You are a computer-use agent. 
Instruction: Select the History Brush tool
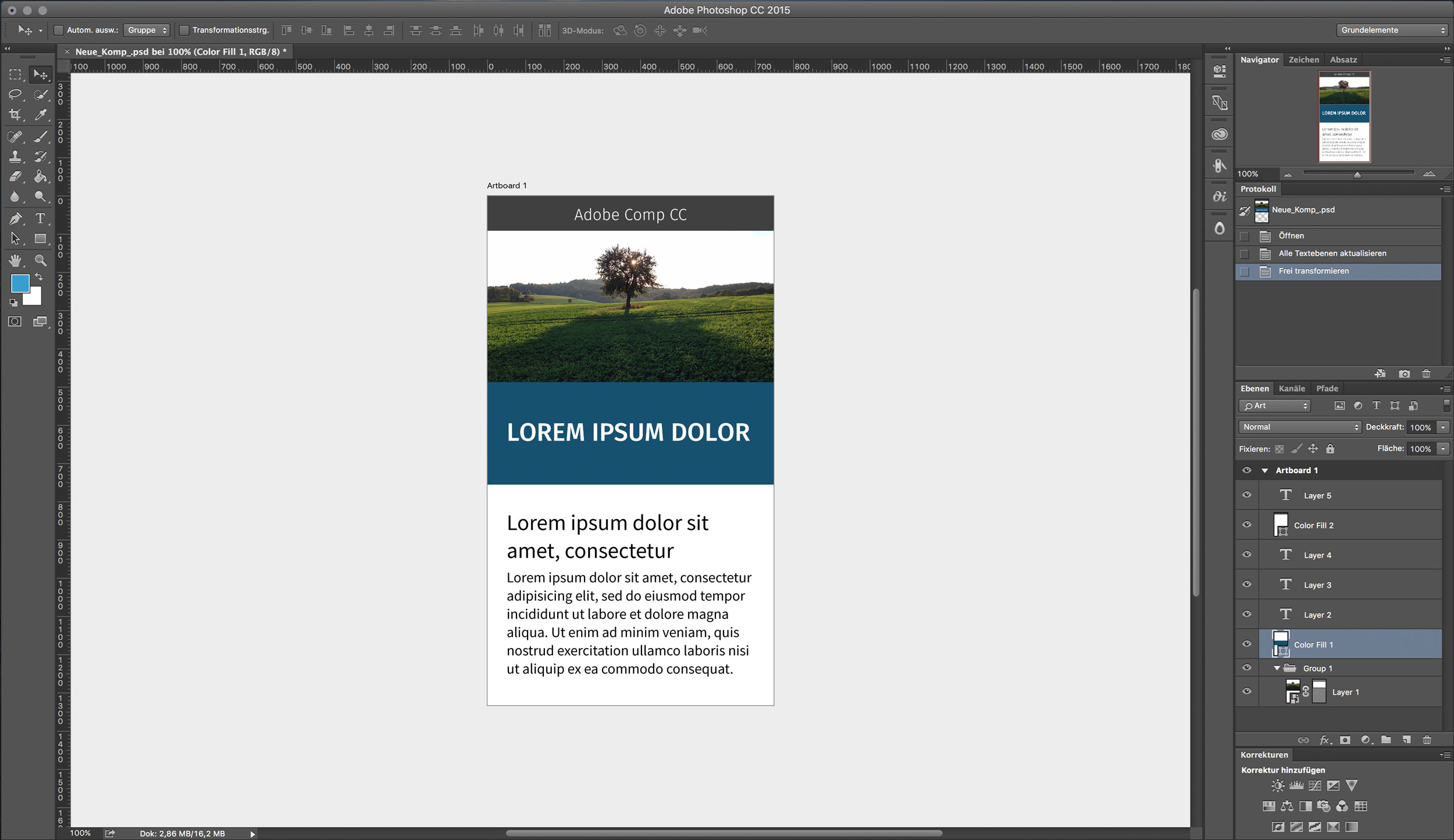tap(40, 156)
